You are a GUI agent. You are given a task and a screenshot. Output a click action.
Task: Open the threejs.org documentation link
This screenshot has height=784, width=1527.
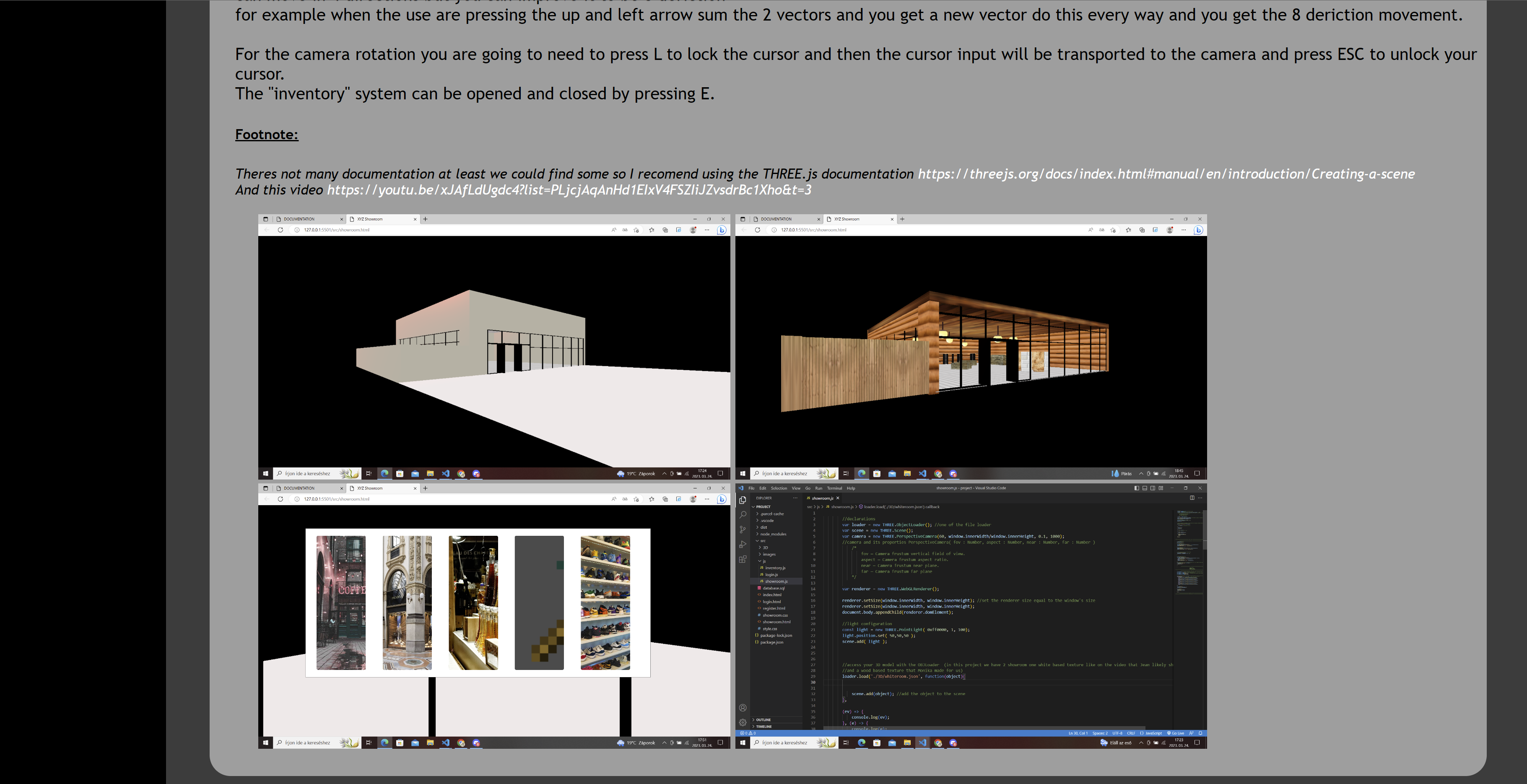tap(1166, 174)
